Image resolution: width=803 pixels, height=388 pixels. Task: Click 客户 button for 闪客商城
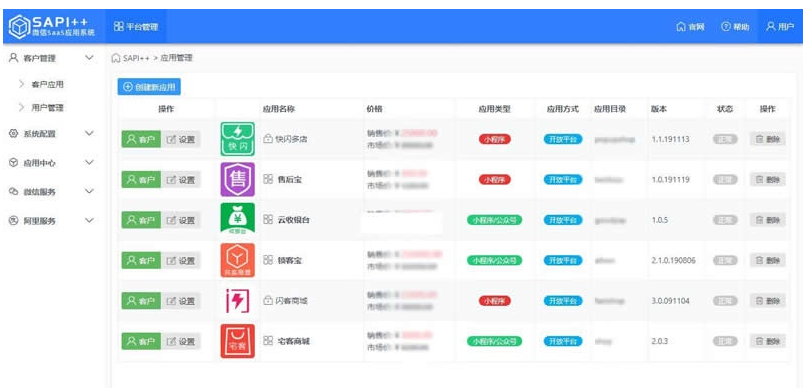point(141,300)
